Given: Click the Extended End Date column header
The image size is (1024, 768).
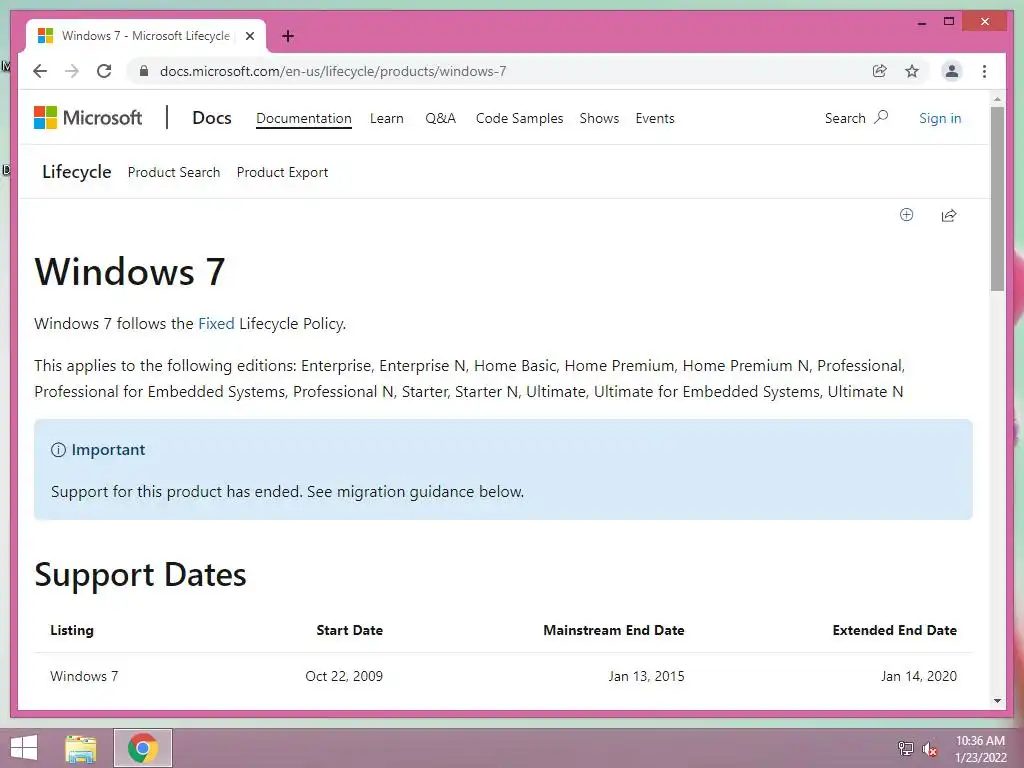Looking at the screenshot, I should coord(895,630).
